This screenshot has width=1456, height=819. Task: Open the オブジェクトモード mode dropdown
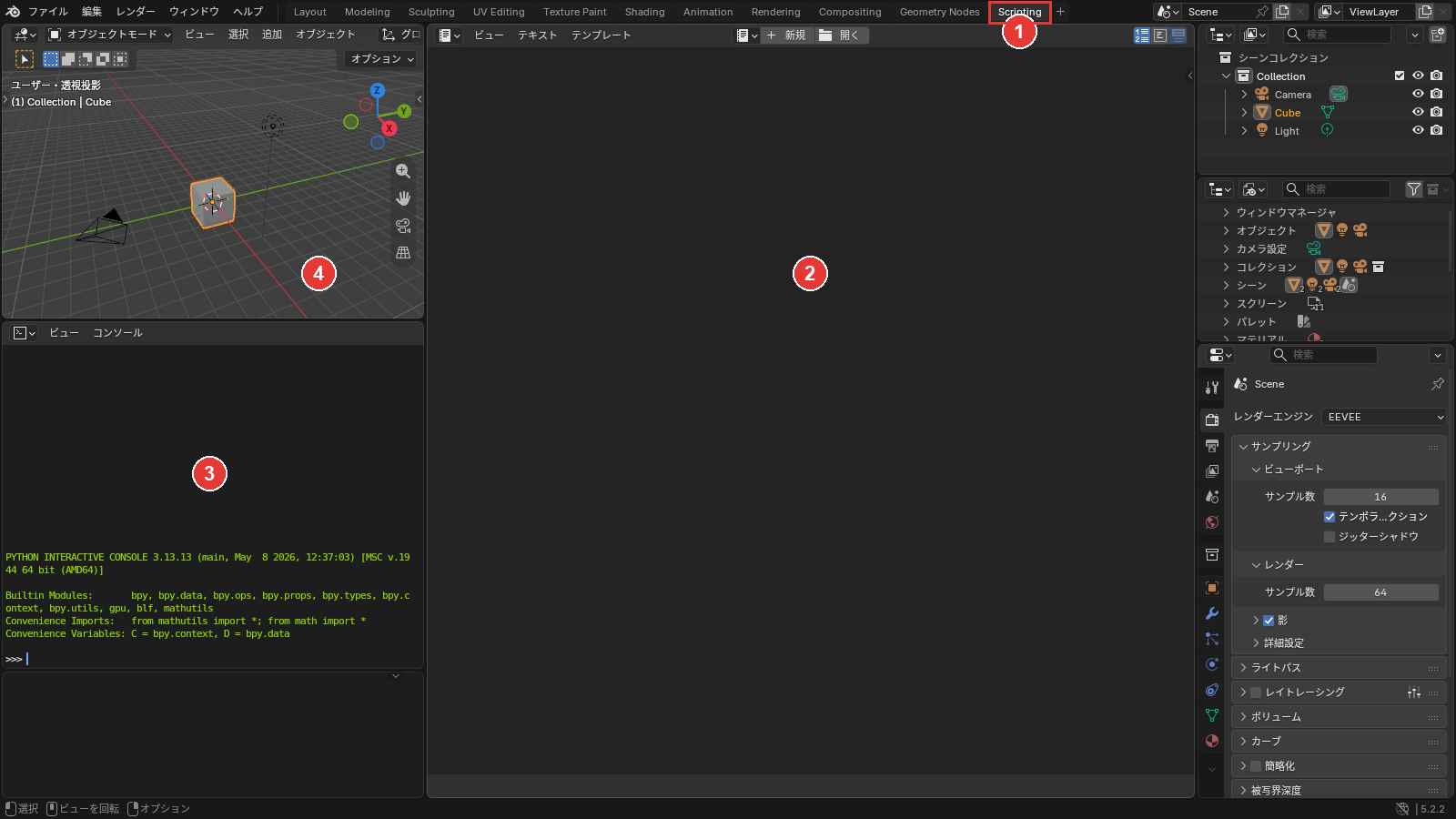pos(109,35)
